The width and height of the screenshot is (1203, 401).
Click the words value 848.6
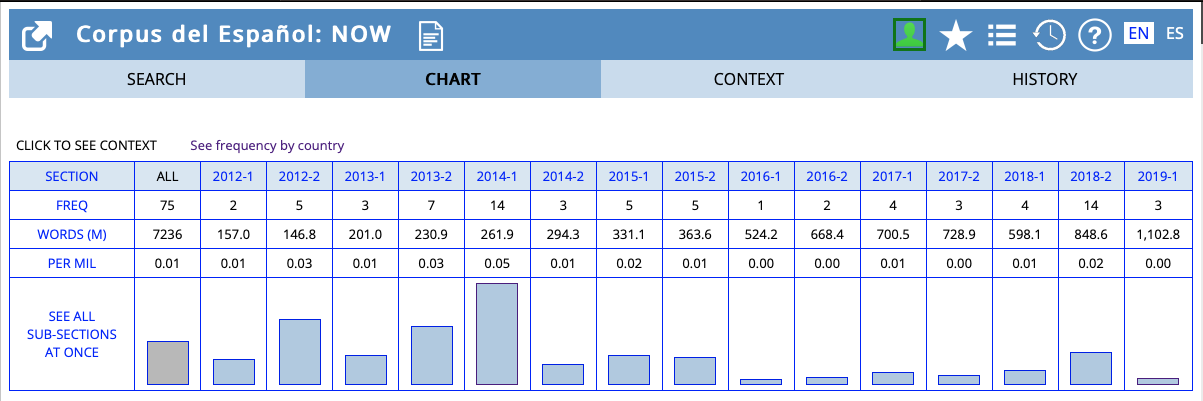point(1091,234)
